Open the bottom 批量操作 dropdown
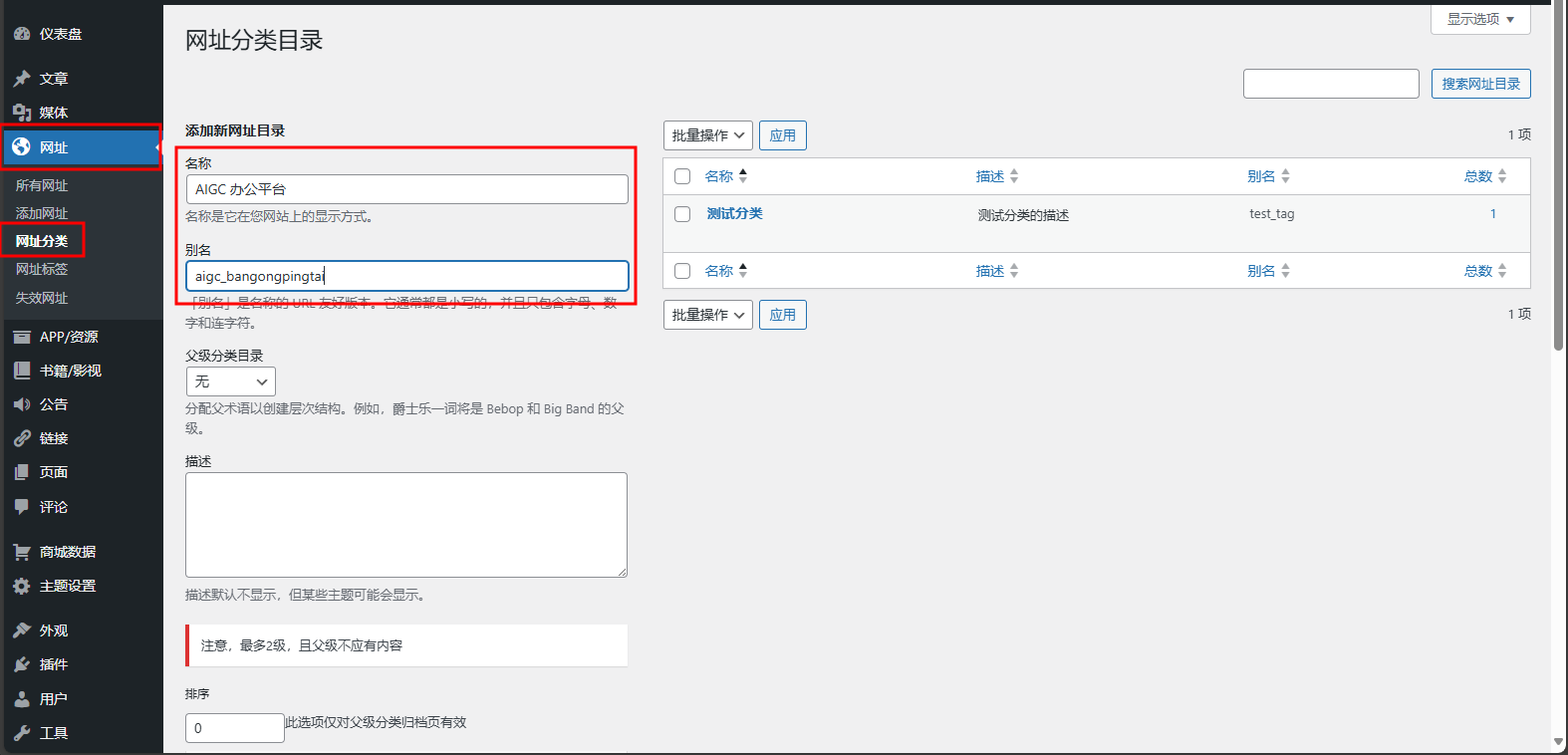The height and width of the screenshot is (755, 1568). [708, 315]
